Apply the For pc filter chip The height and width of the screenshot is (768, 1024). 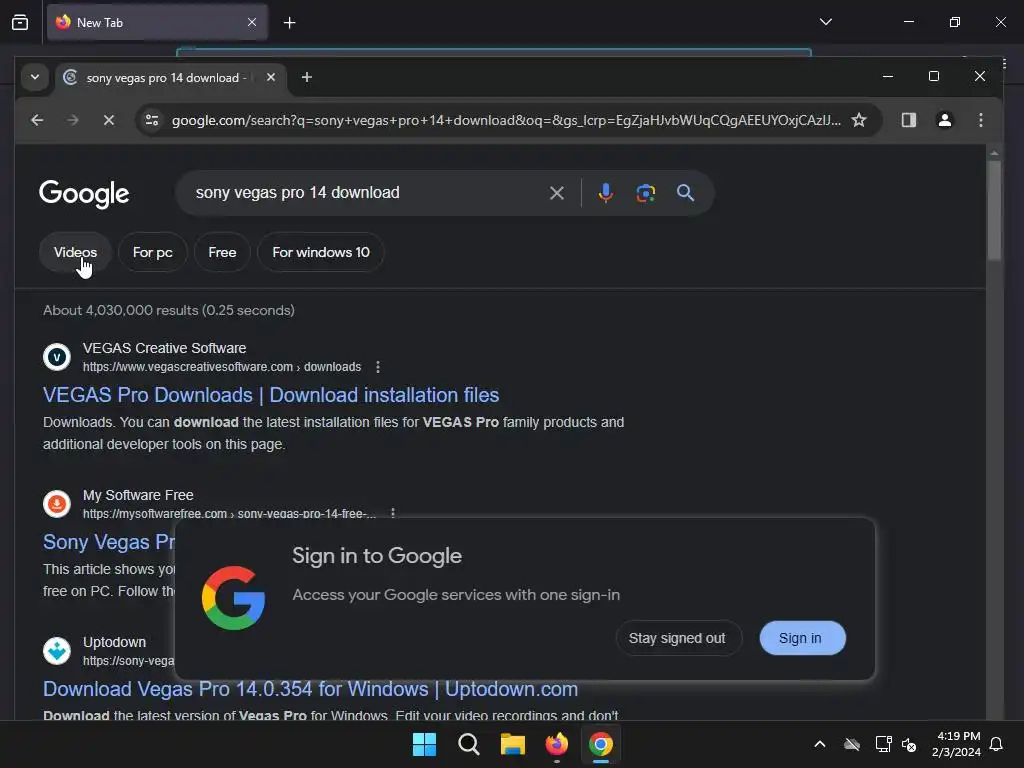click(x=153, y=252)
